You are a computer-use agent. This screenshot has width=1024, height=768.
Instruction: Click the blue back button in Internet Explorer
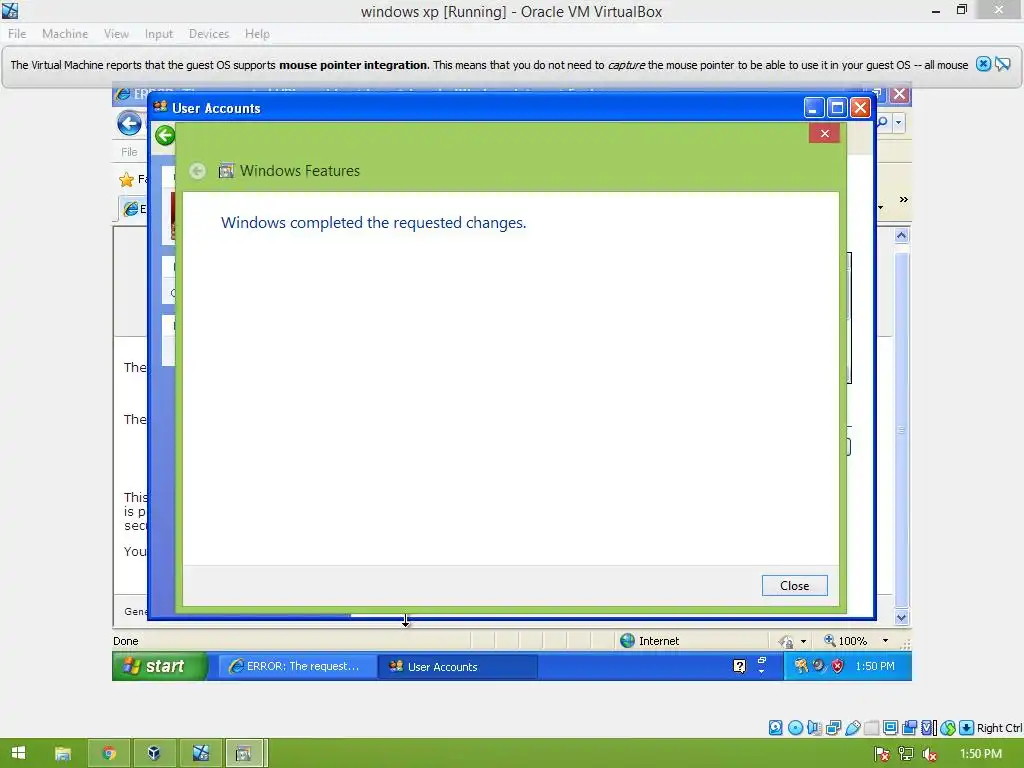tap(129, 123)
